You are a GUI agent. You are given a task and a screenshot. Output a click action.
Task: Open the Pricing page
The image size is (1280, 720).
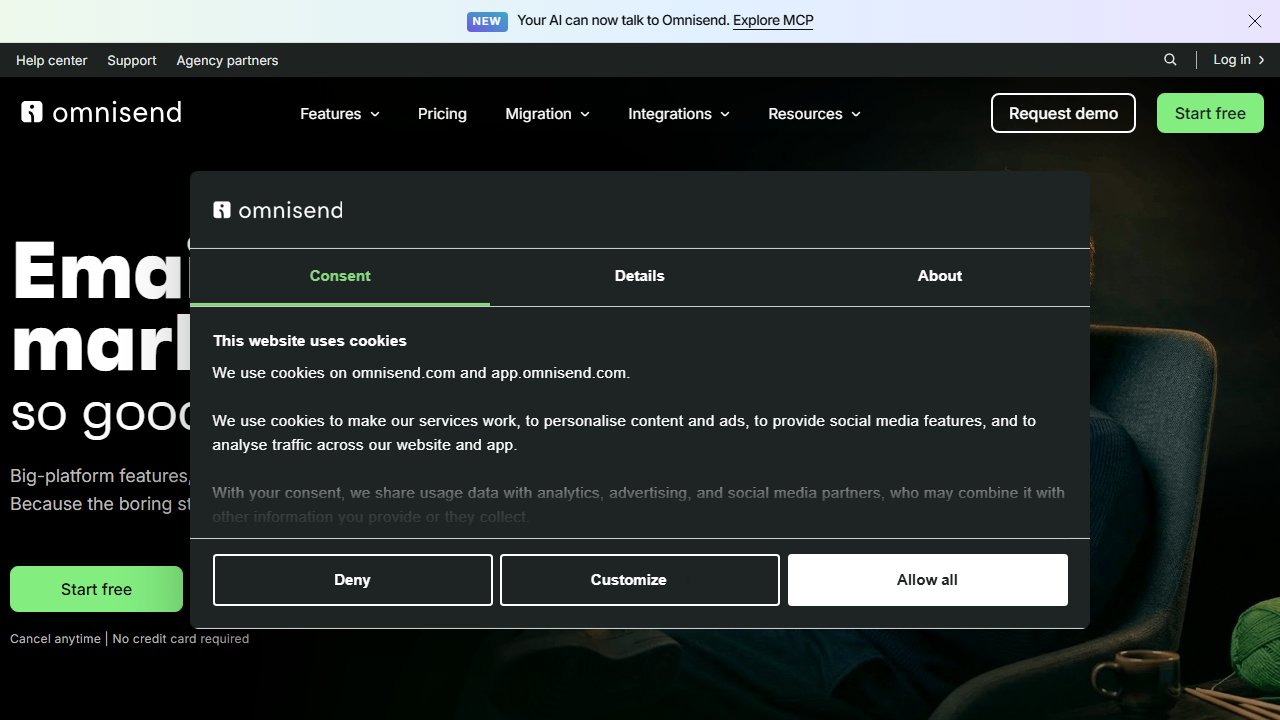point(442,114)
